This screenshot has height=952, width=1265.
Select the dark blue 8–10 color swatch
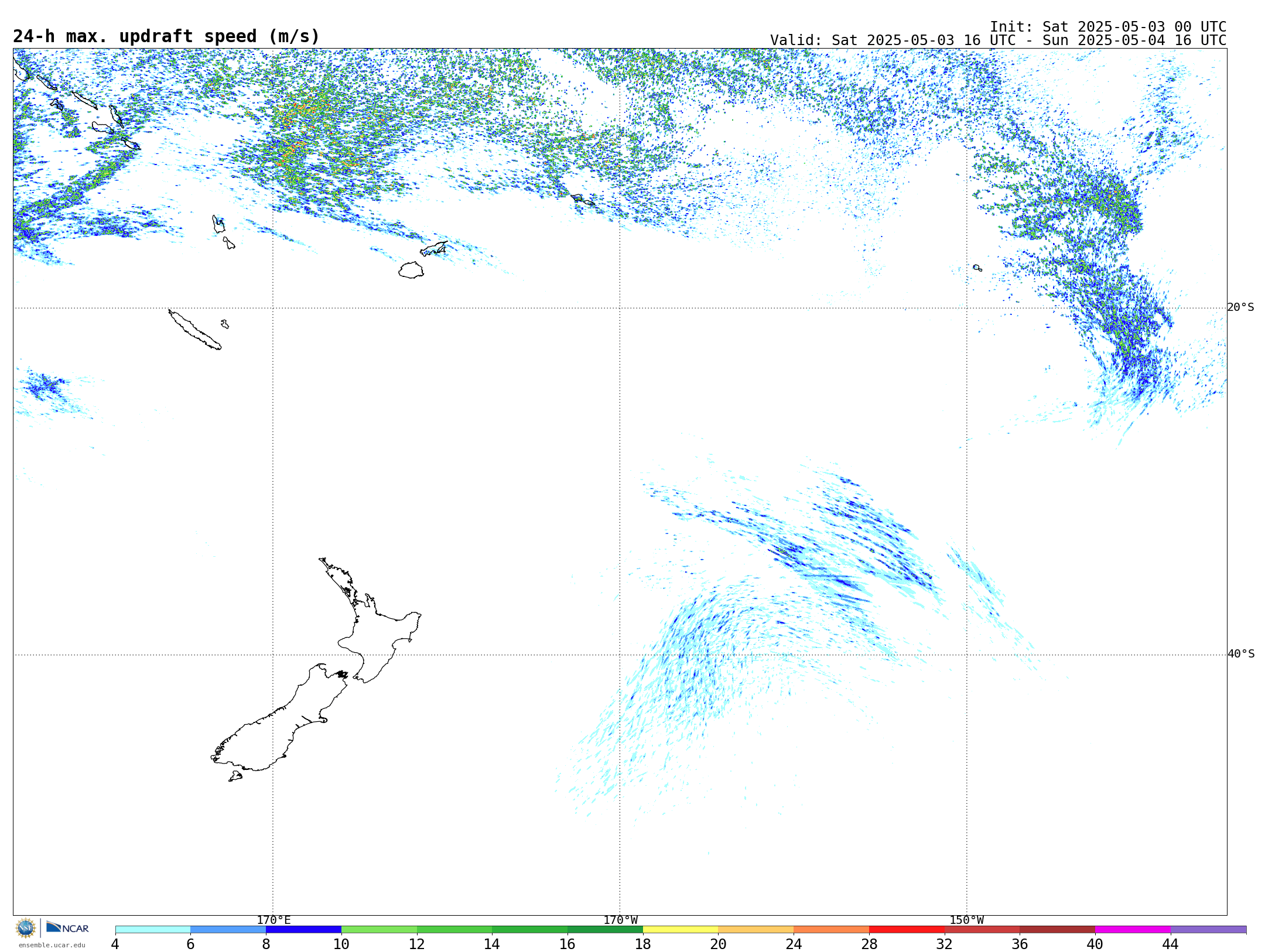pos(303,930)
